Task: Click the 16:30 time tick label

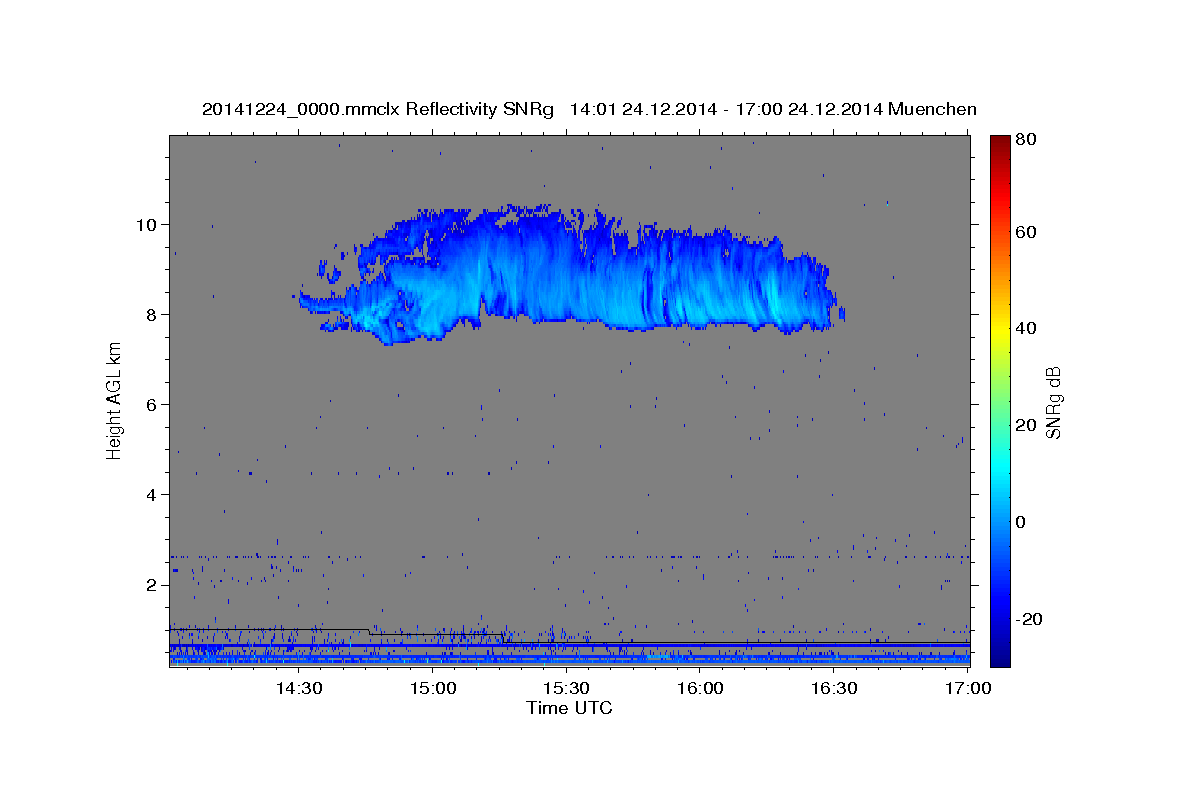Action: 833,688
